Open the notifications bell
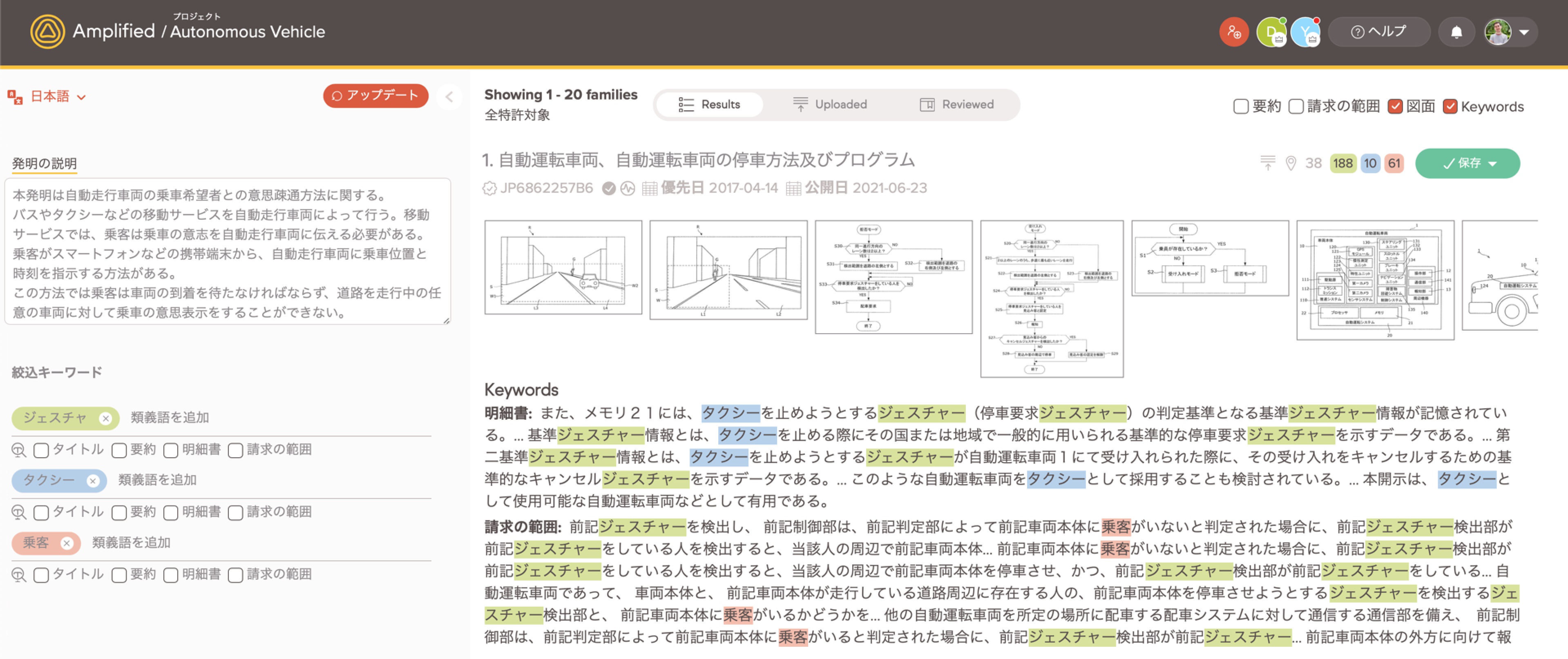 coord(1456,32)
